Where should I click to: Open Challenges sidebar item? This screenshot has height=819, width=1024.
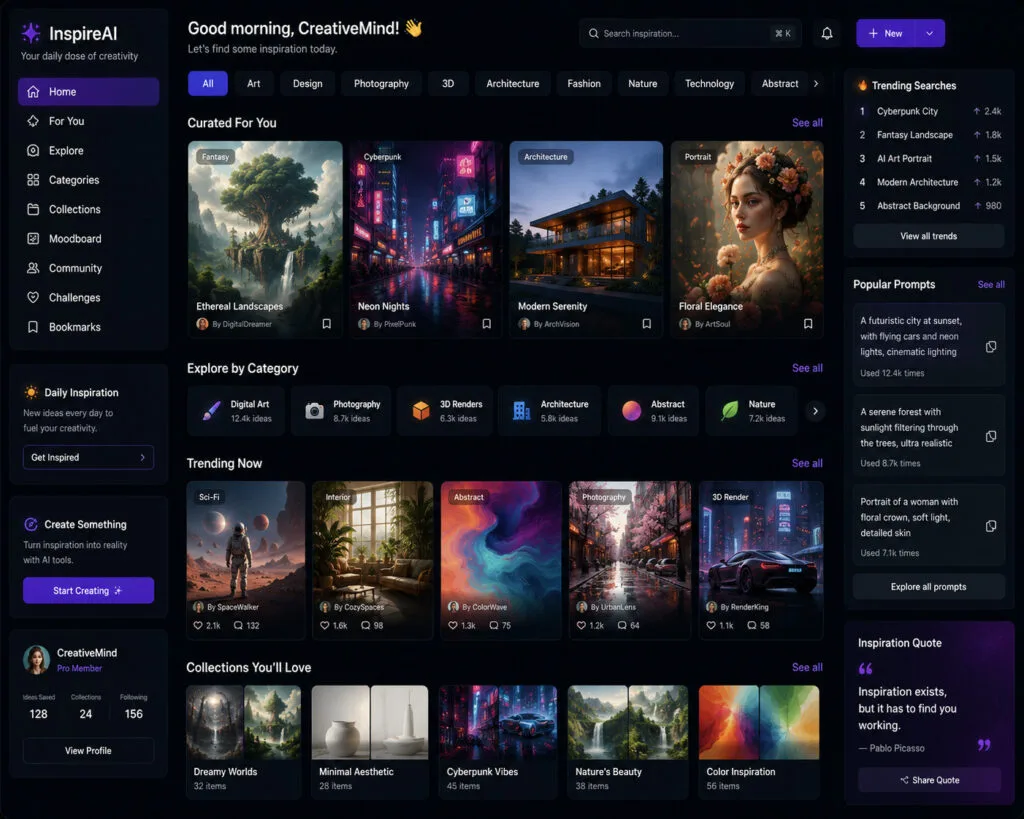click(x=88, y=297)
